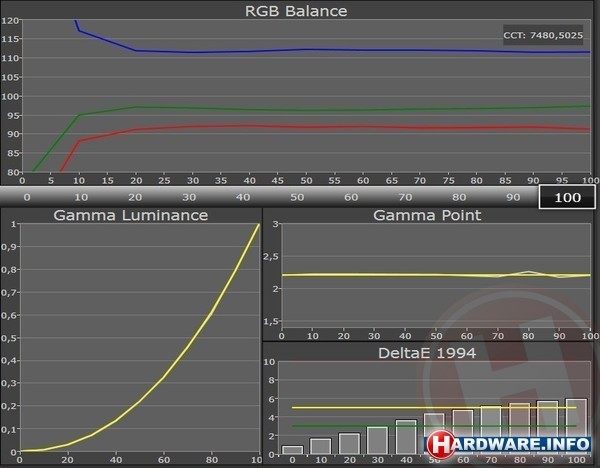Choose the 90 grayscale level button

point(513,197)
